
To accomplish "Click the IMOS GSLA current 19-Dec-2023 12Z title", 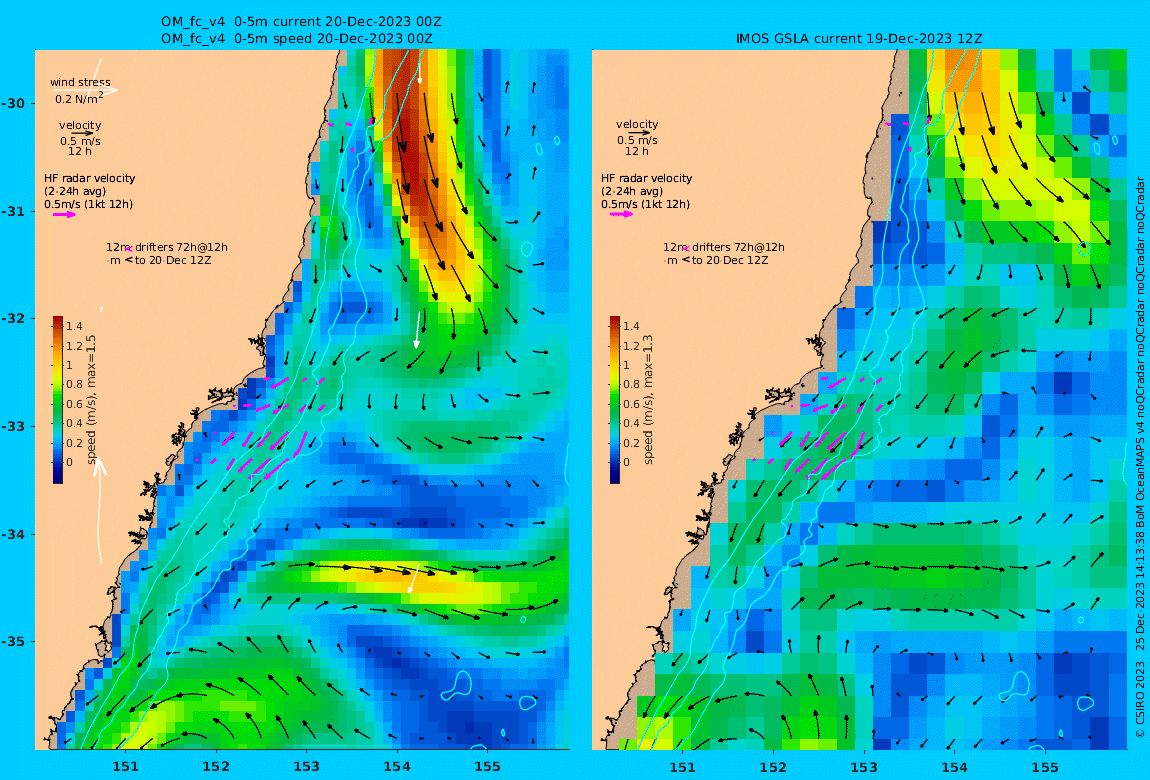I will click(x=859, y=39).
